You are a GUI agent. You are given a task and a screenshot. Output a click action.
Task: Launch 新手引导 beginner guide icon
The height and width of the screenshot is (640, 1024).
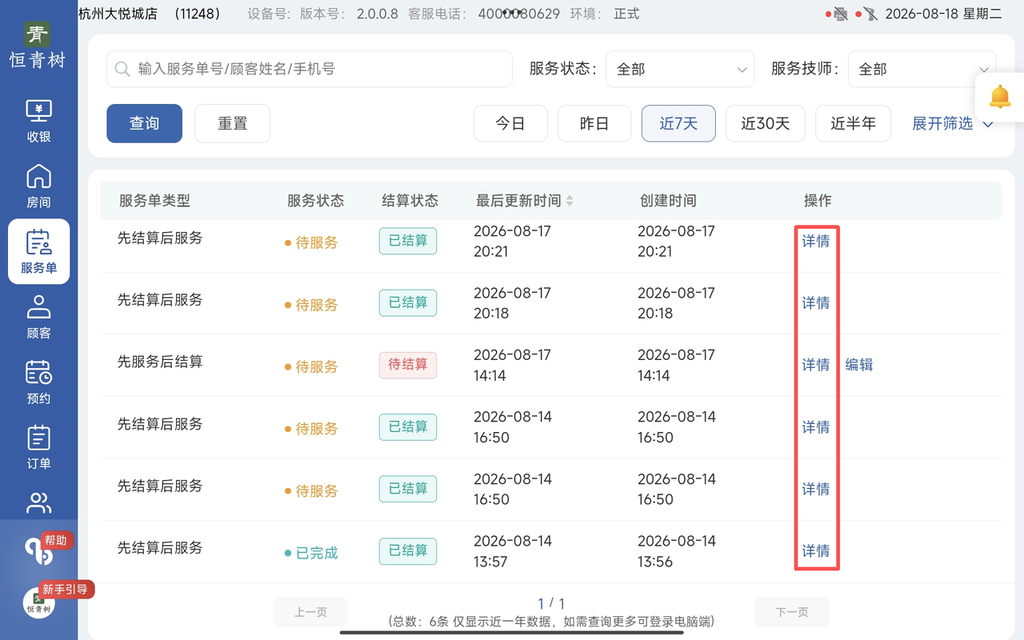point(39,602)
